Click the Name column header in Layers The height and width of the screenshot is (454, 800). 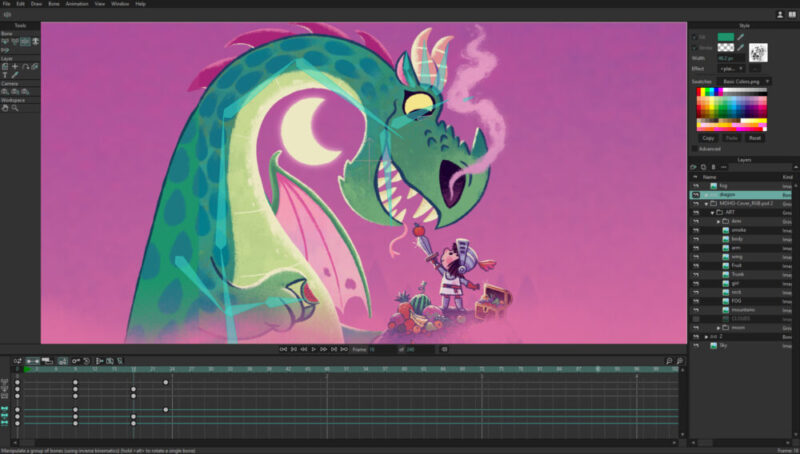pyautogui.click(x=710, y=177)
